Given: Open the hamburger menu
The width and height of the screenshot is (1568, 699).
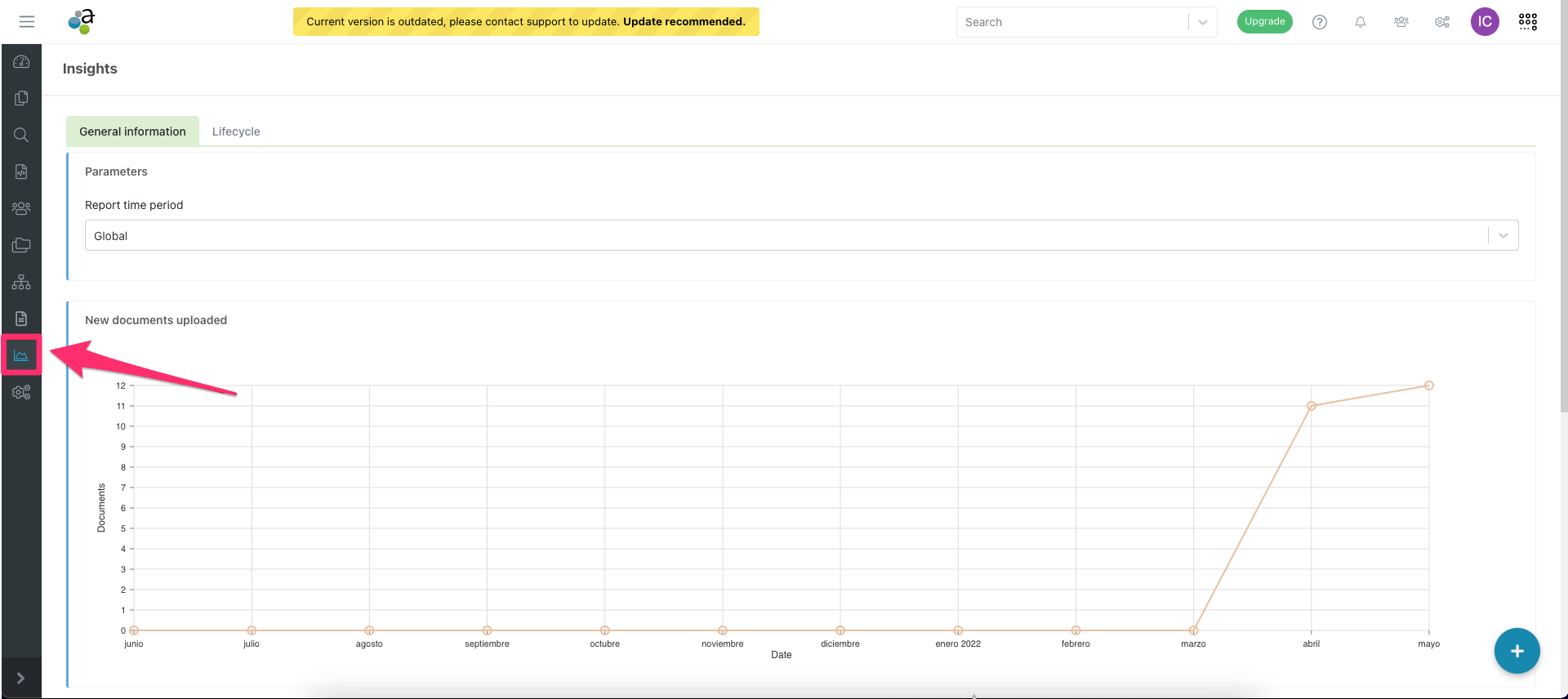Looking at the screenshot, I should coord(27,22).
